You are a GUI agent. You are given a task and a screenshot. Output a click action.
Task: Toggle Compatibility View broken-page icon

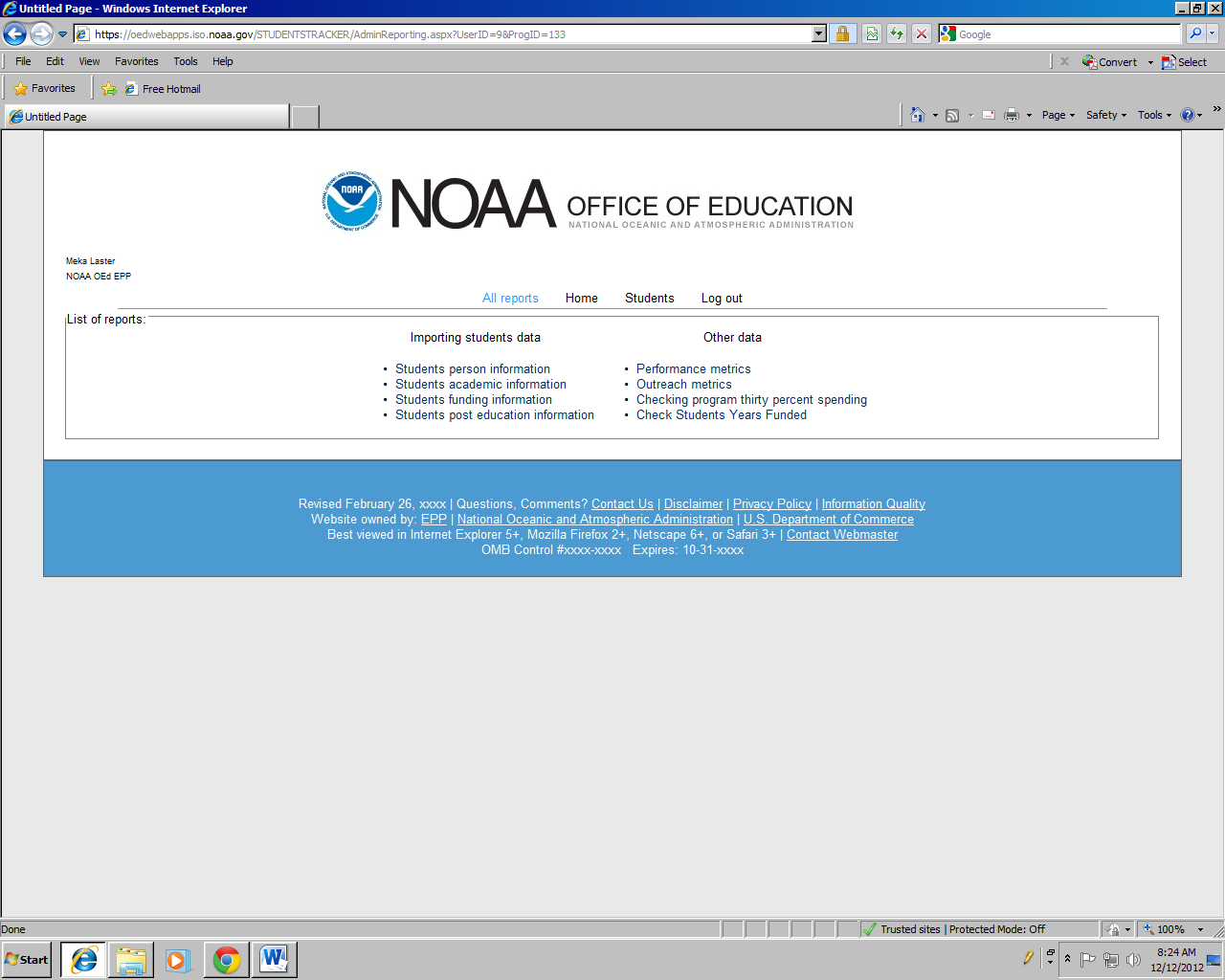[872, 34]
